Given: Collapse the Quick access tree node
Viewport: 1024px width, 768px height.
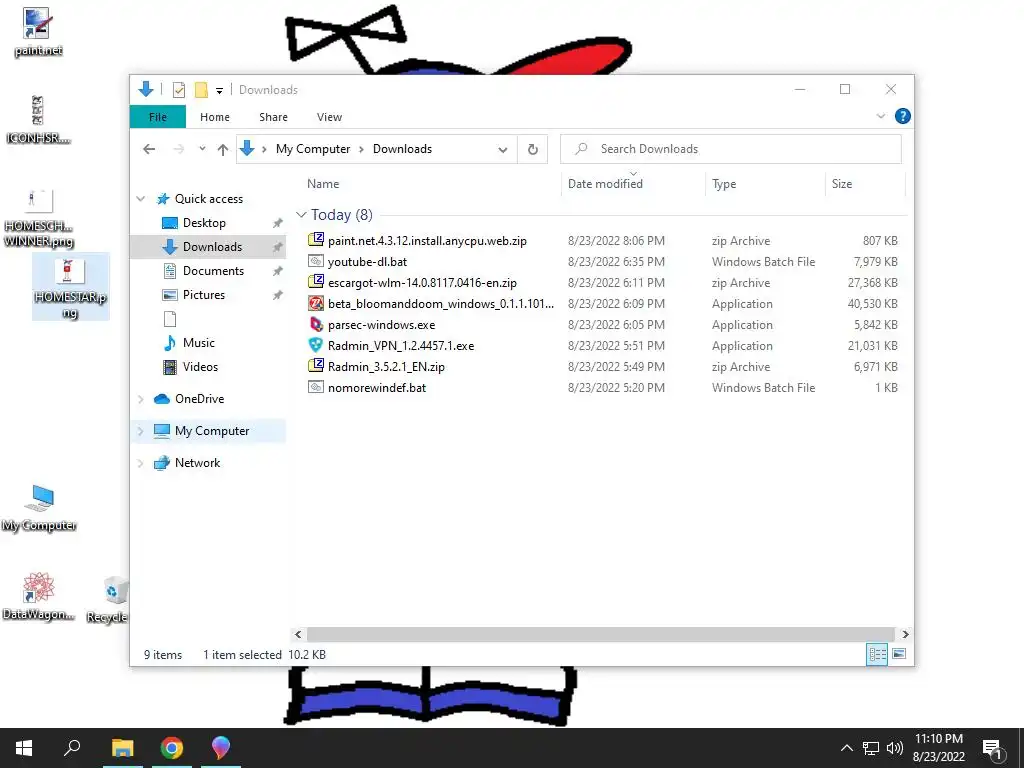Looking at the screenshot, I should (x=140, y=199).
